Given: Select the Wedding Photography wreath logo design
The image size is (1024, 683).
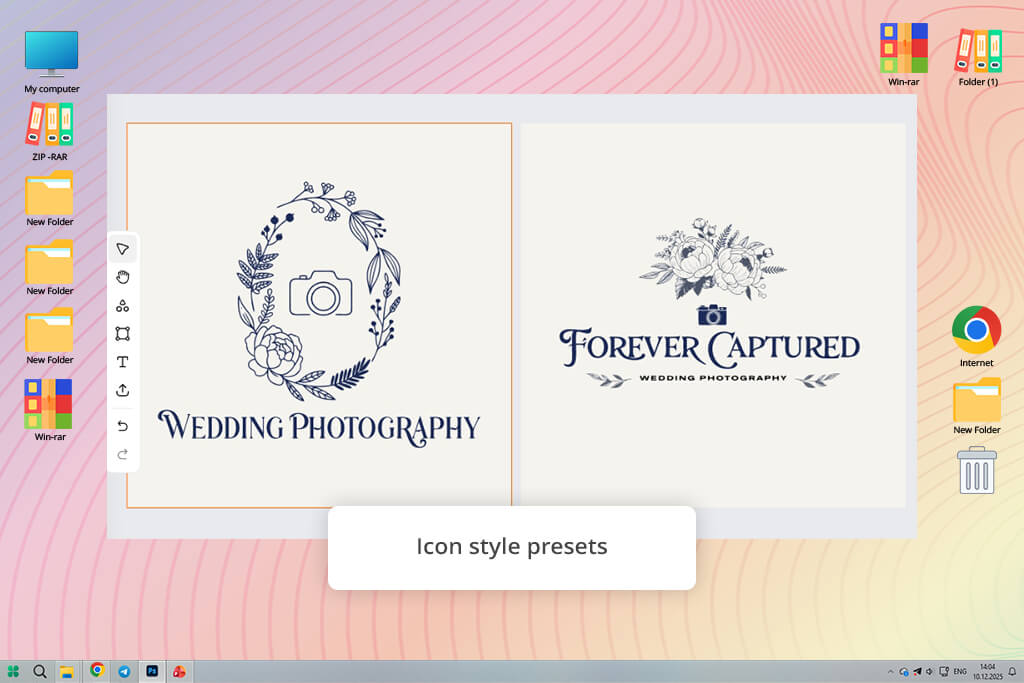Looking at the screenshot, I should coord(319,315).
